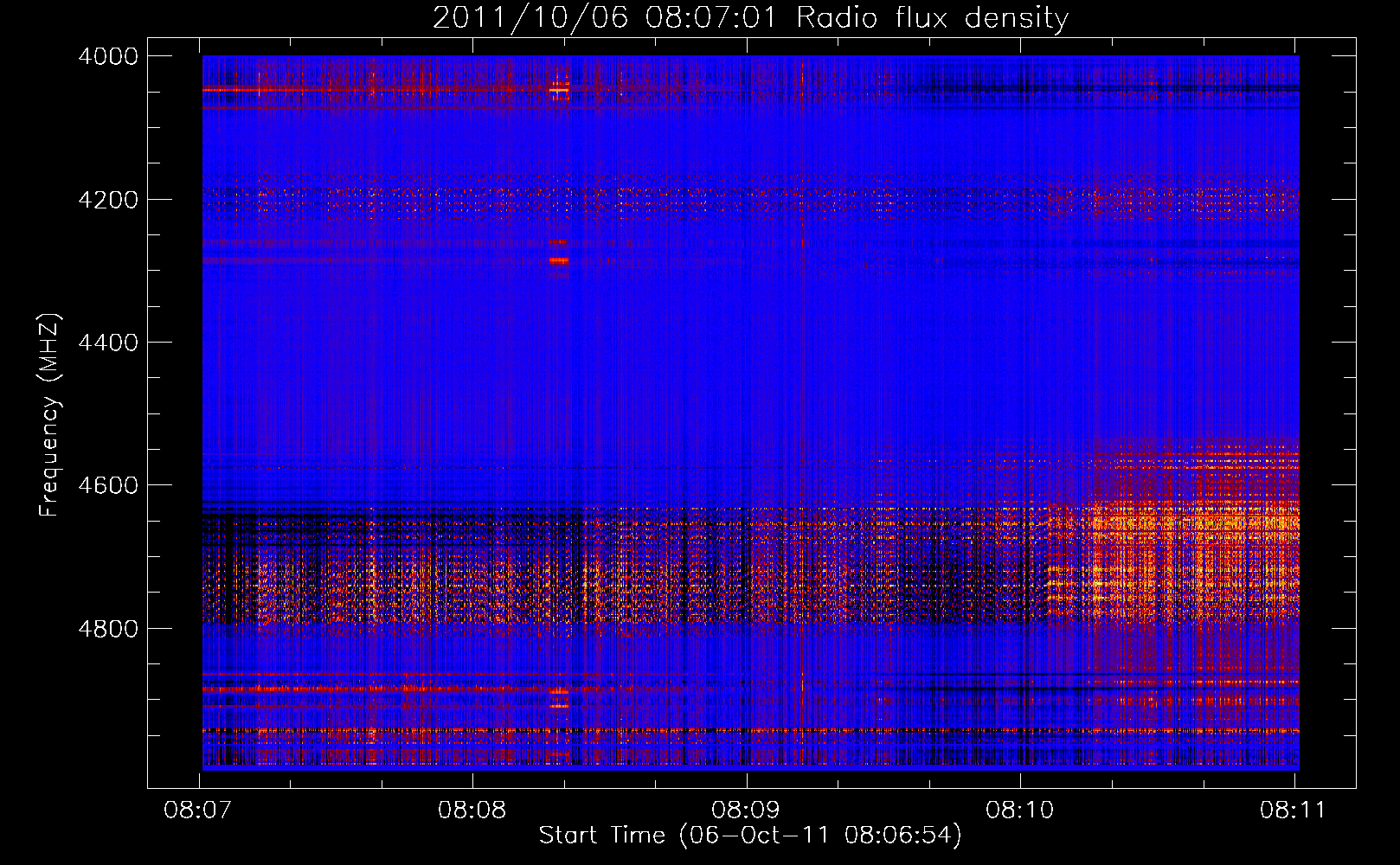The height and width of the screenshot is (865, 1400).
Task: Click the '08:09' time axis label
Action: [x=746, y=811]
